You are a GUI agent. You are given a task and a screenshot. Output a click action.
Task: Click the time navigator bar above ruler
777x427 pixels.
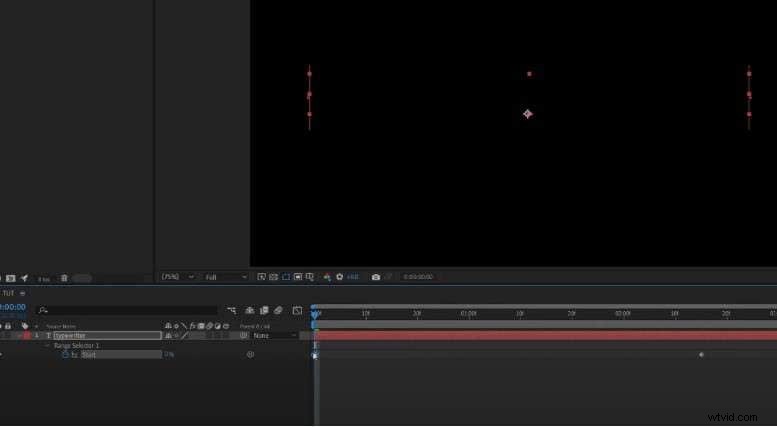545,306
